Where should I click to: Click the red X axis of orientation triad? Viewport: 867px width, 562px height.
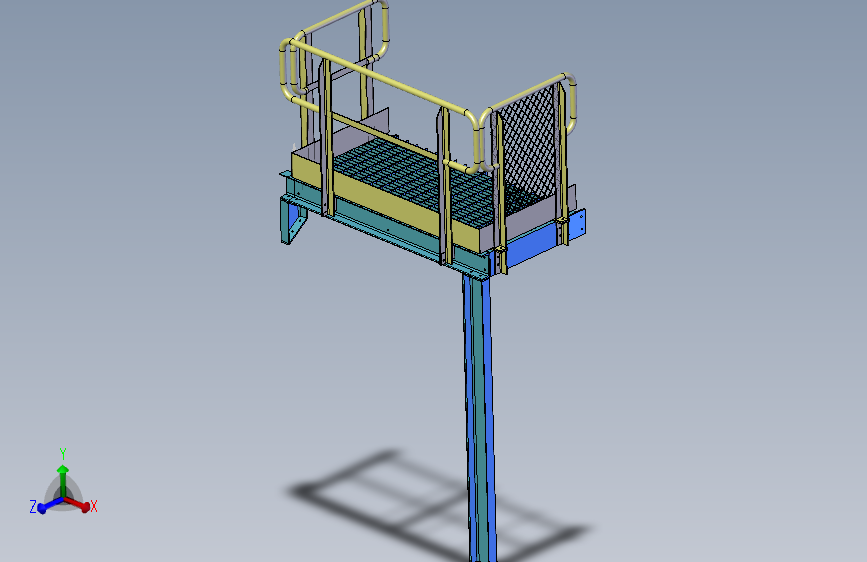click(77, 504)
